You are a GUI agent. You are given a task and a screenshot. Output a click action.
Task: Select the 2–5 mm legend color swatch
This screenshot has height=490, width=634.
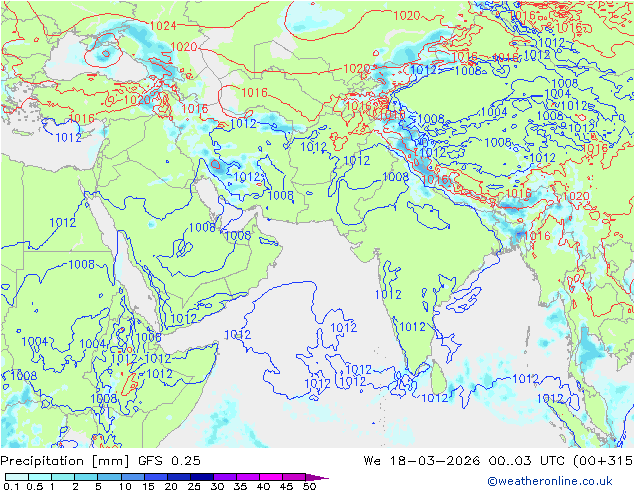click(x=86, y=477)
